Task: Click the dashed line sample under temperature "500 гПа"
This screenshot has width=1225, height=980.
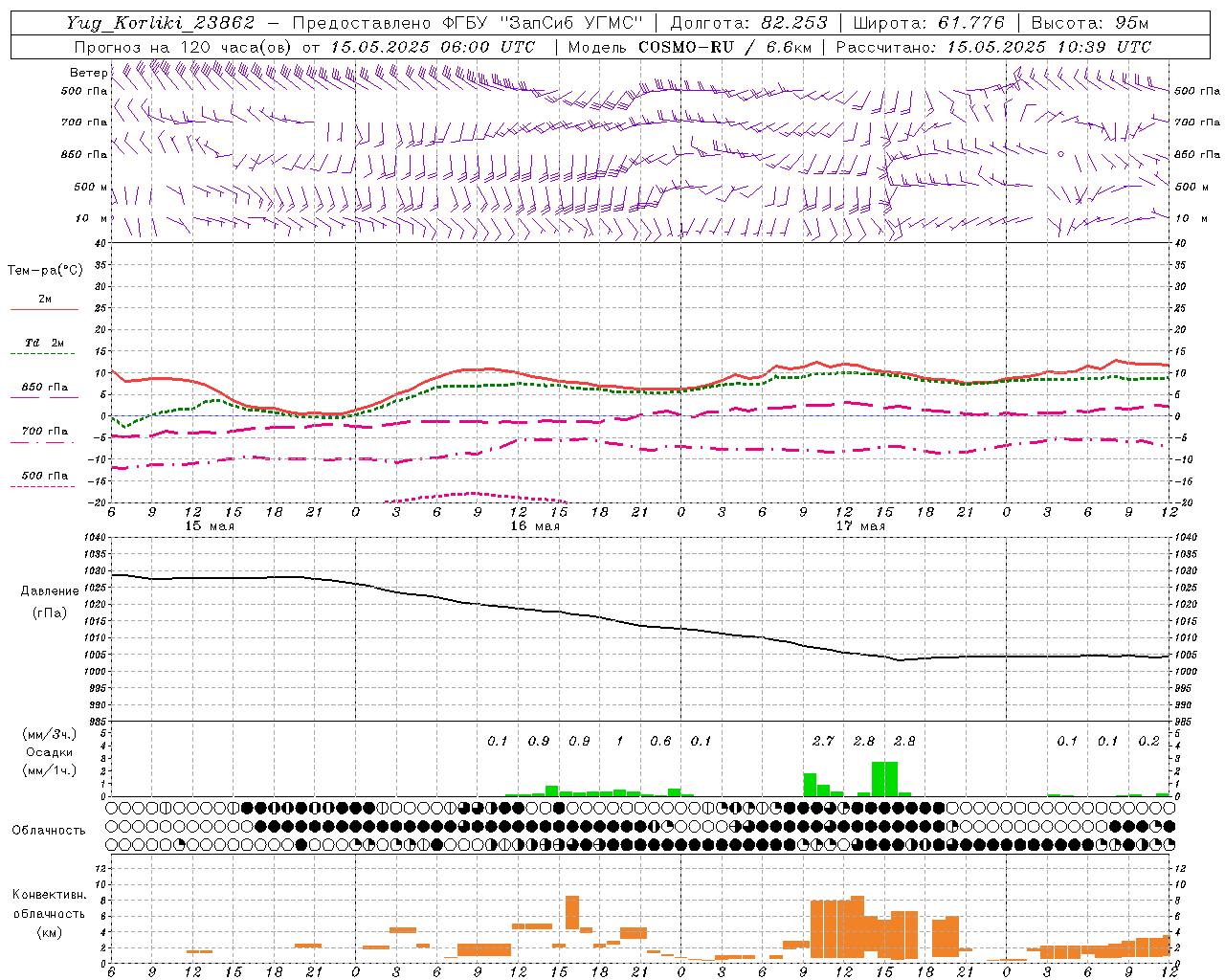Action: click(44, 486)
